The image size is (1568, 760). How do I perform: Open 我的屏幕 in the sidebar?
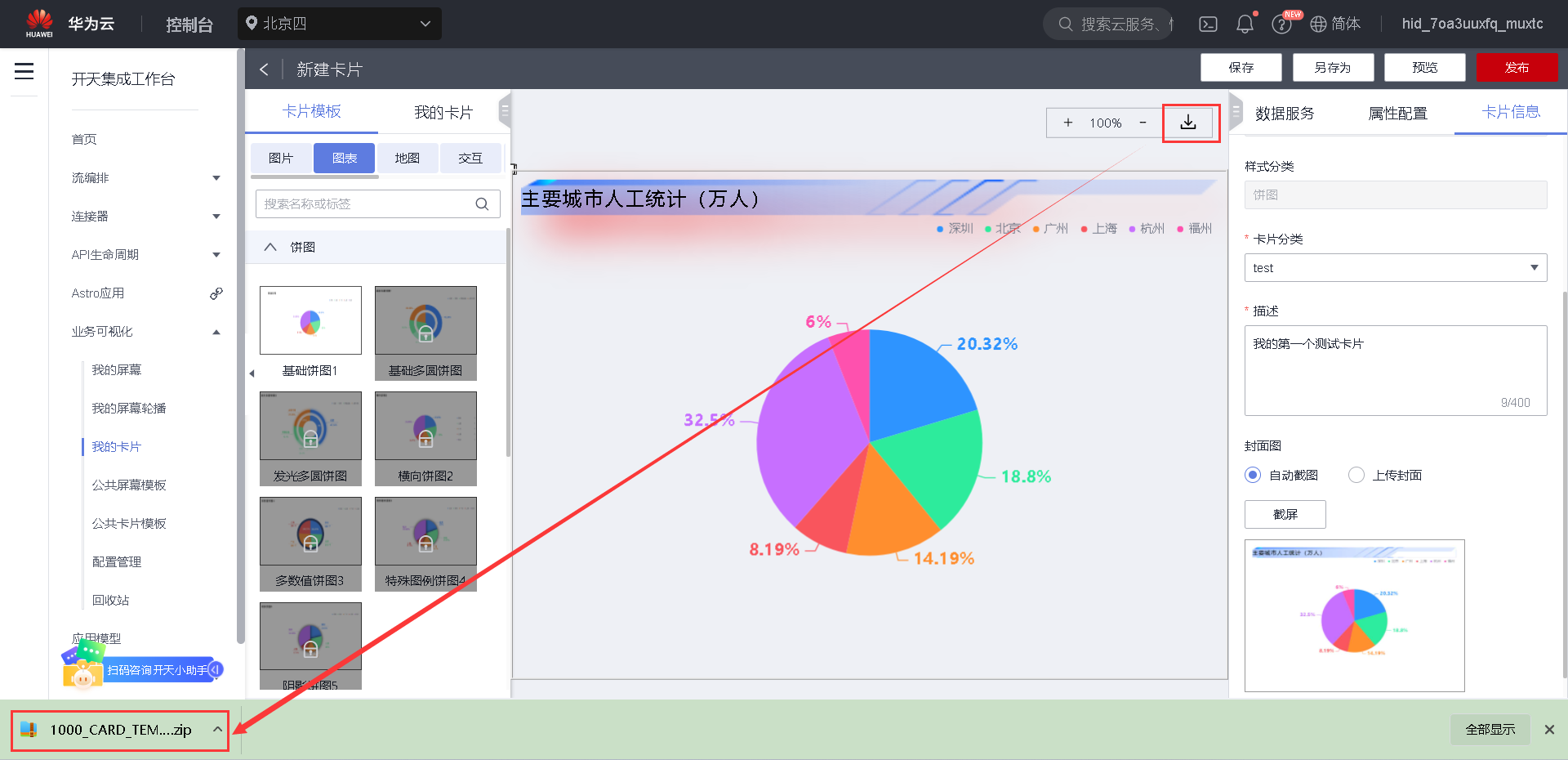coord(117,370)
